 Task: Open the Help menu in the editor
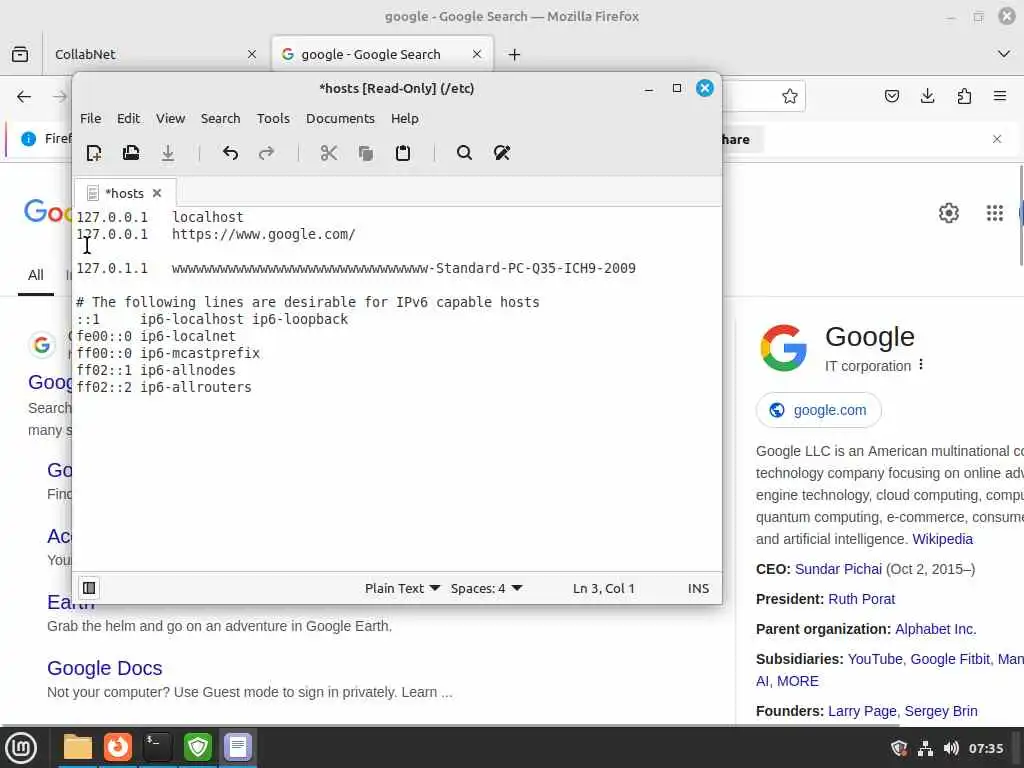pyautogui.click(x=405, y=118)
